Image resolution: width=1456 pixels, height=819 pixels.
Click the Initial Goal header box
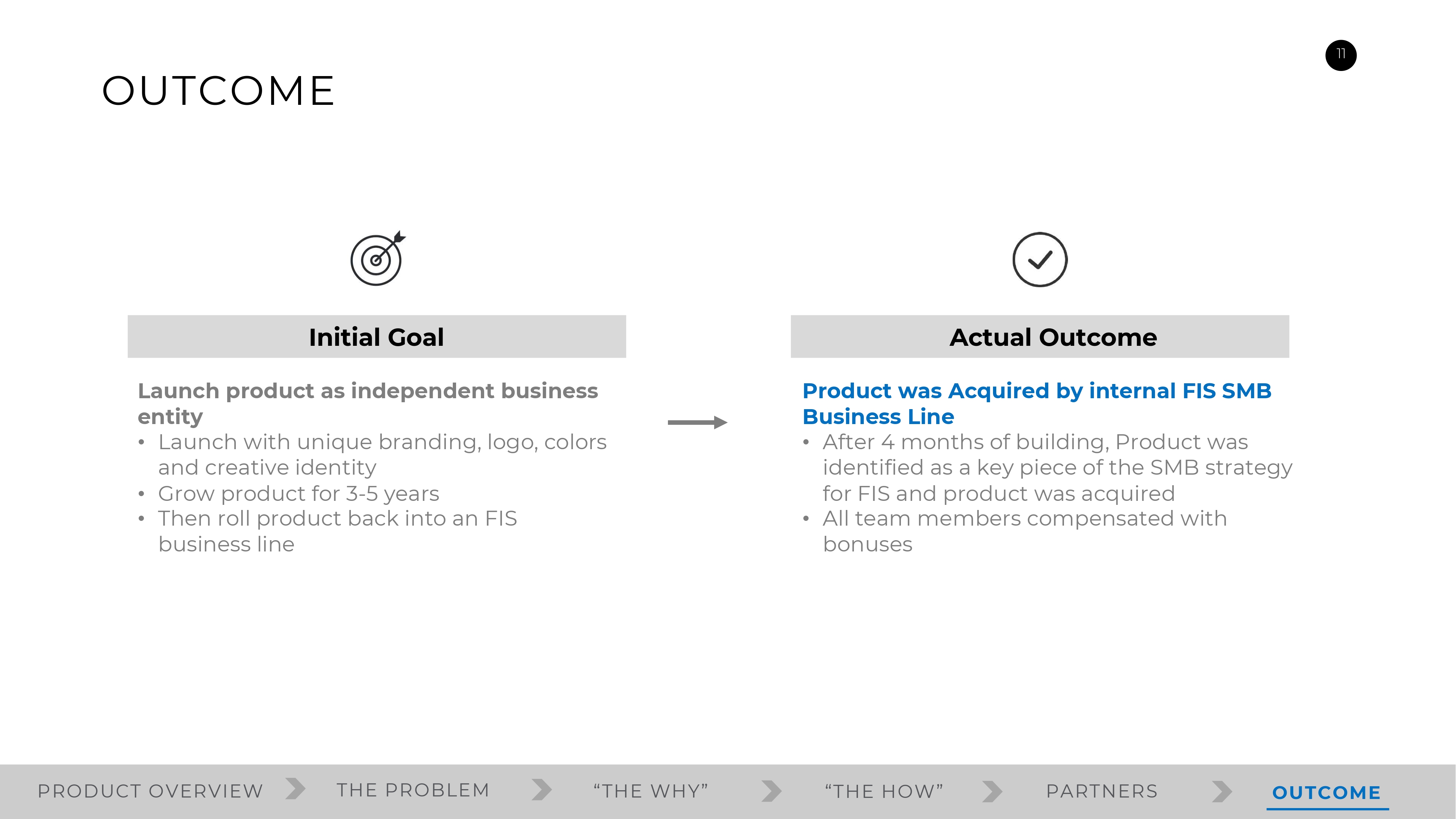click(x=376, y=337)
